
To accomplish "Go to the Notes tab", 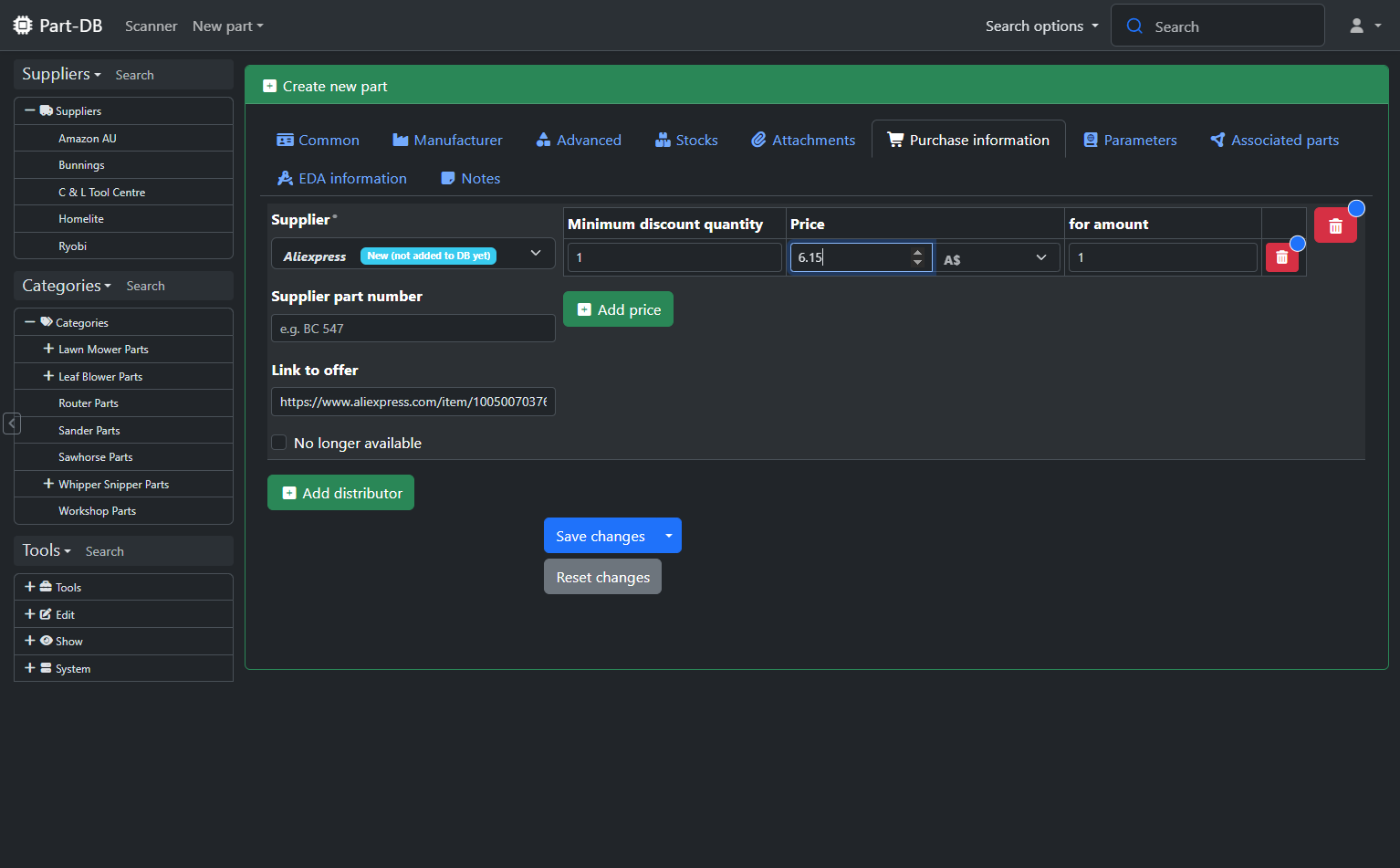I will [471, 178].
